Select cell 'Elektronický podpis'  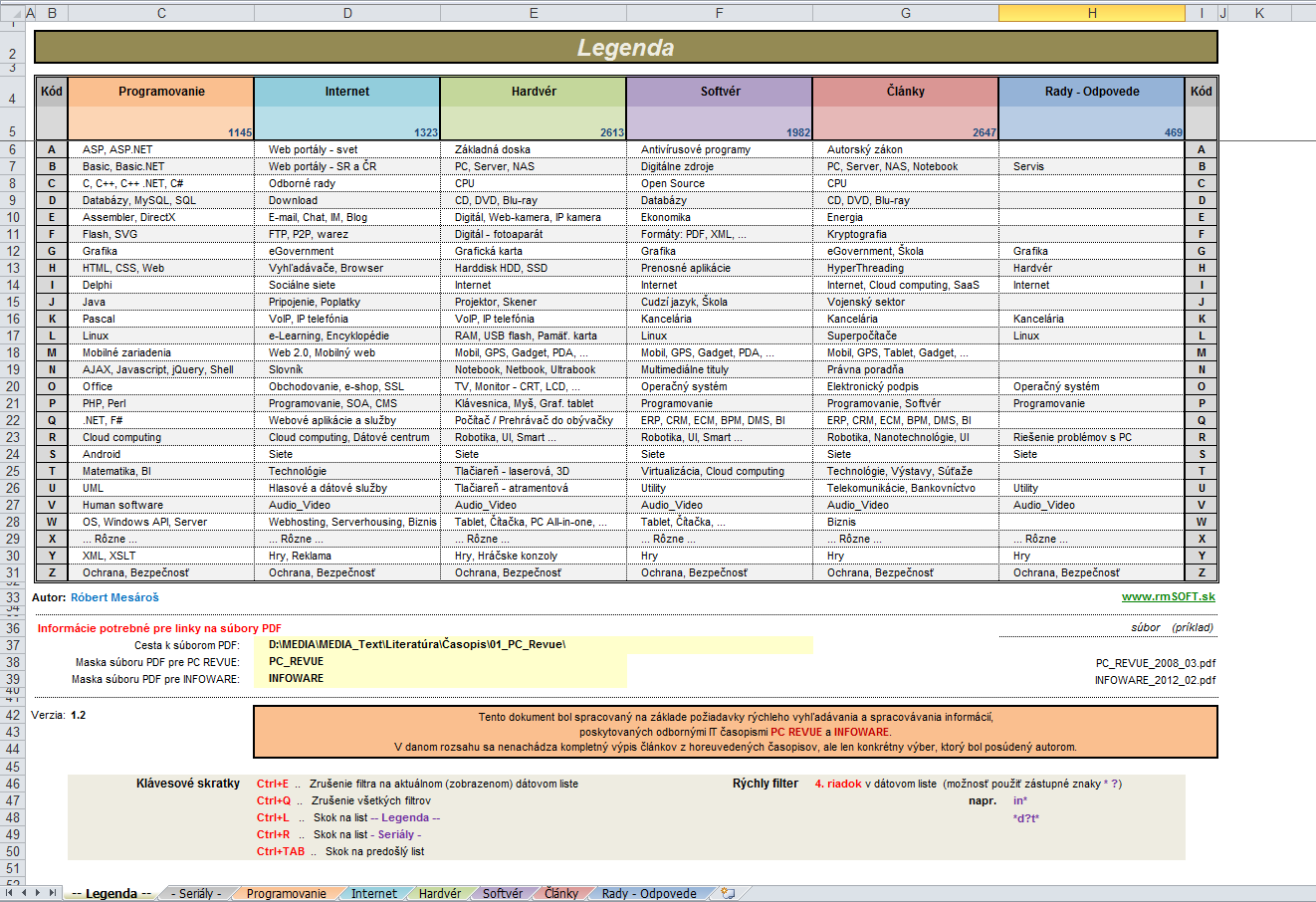coord(906,386)
